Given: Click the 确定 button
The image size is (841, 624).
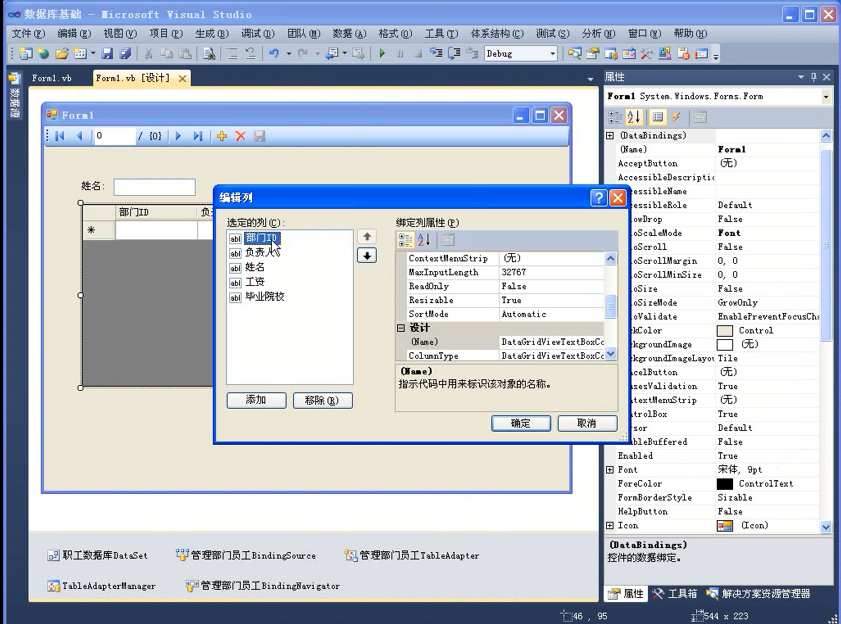Looking at the screenshot, I should (521, 423).
